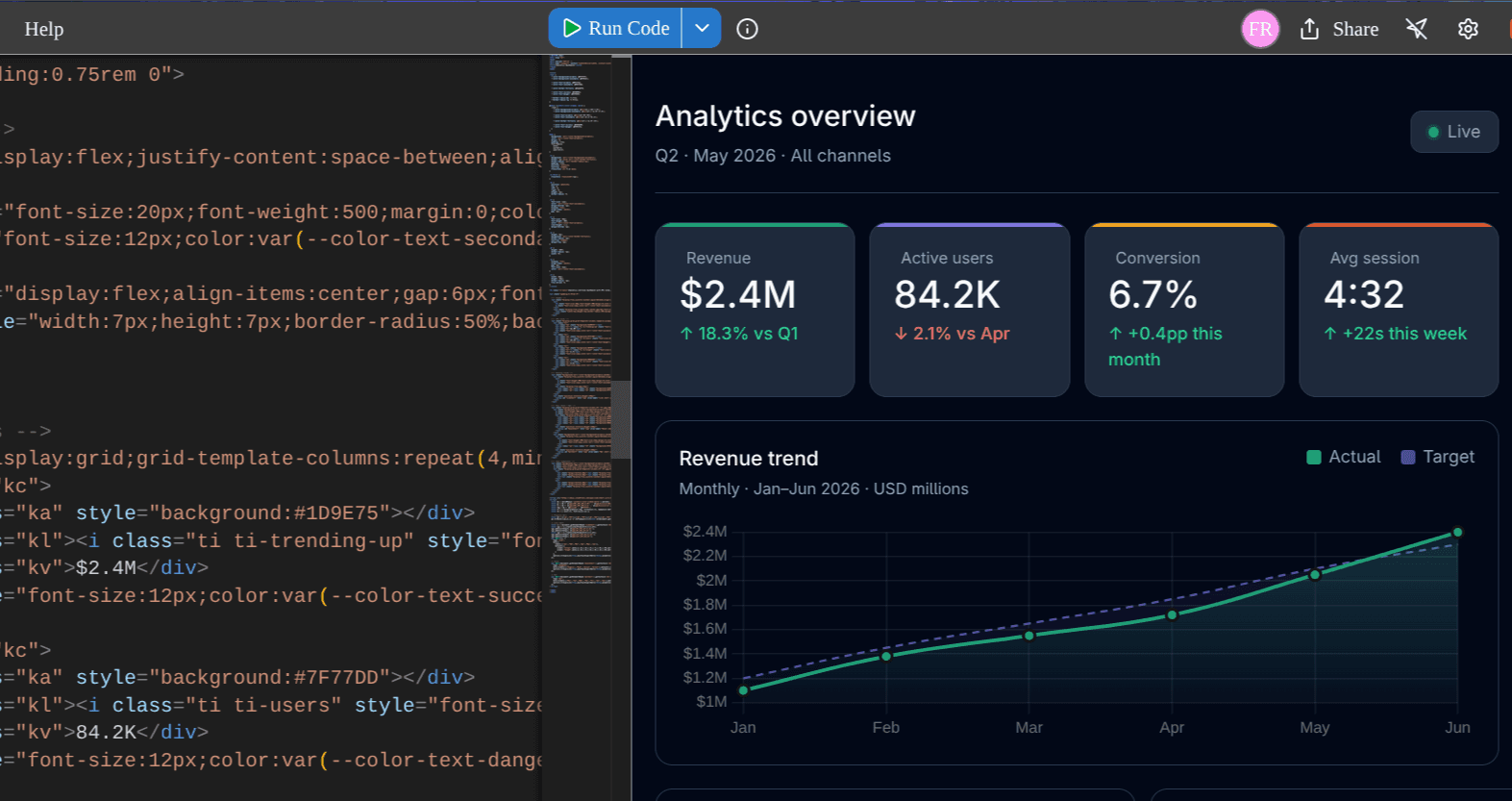Viewport: 1512px width, 801px height.
Task: Expand the Run Code dropdown arrow
Action: [703, 28]
